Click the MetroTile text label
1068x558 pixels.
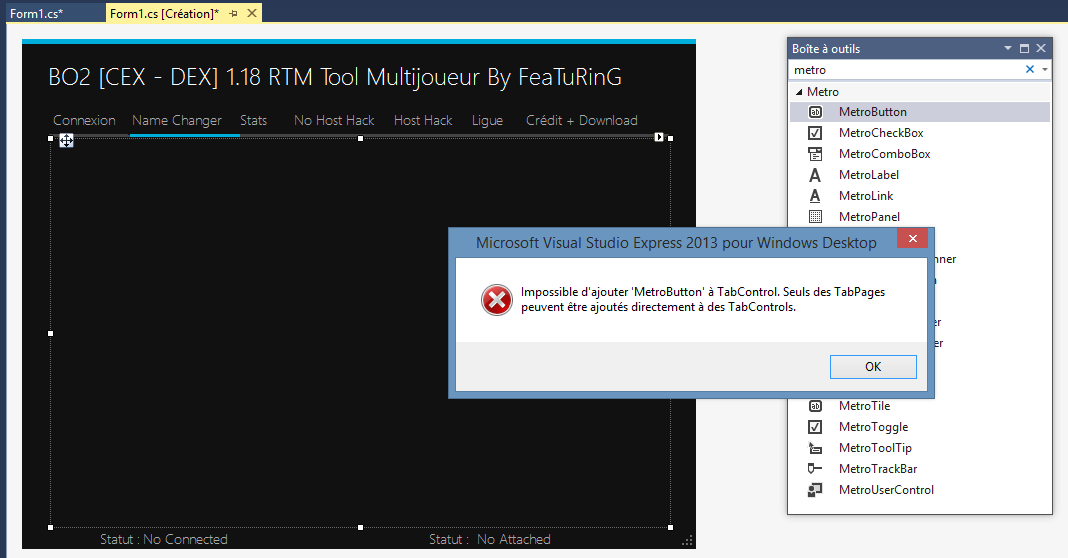864,406
